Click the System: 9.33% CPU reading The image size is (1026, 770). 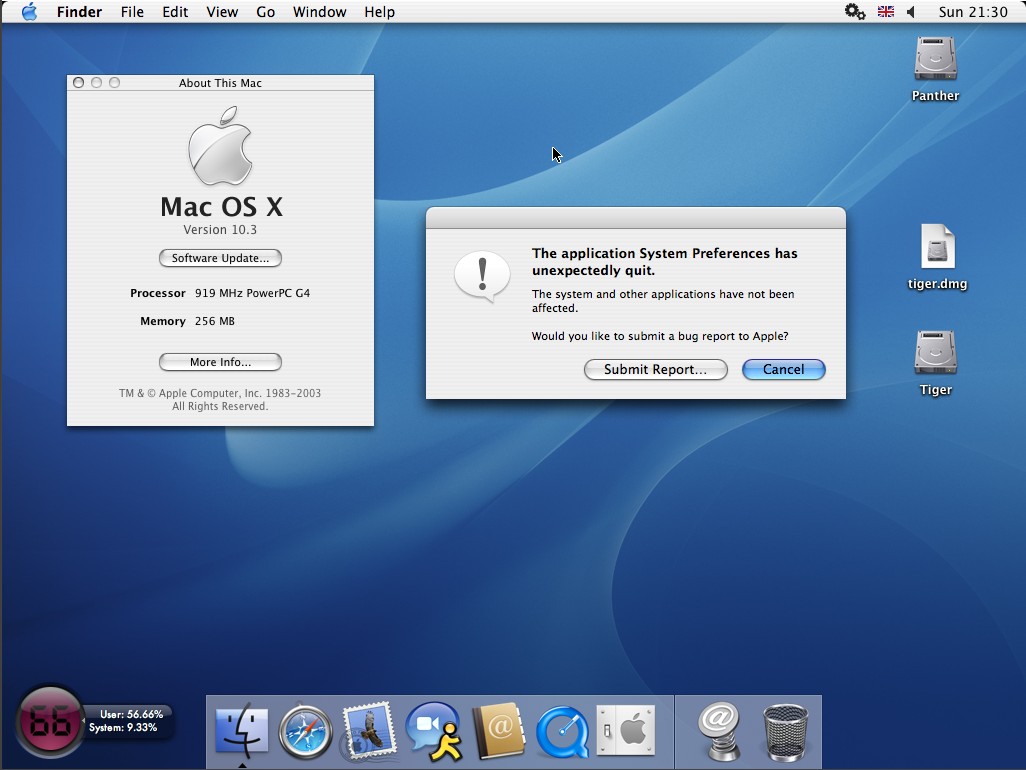click(123, 727)
